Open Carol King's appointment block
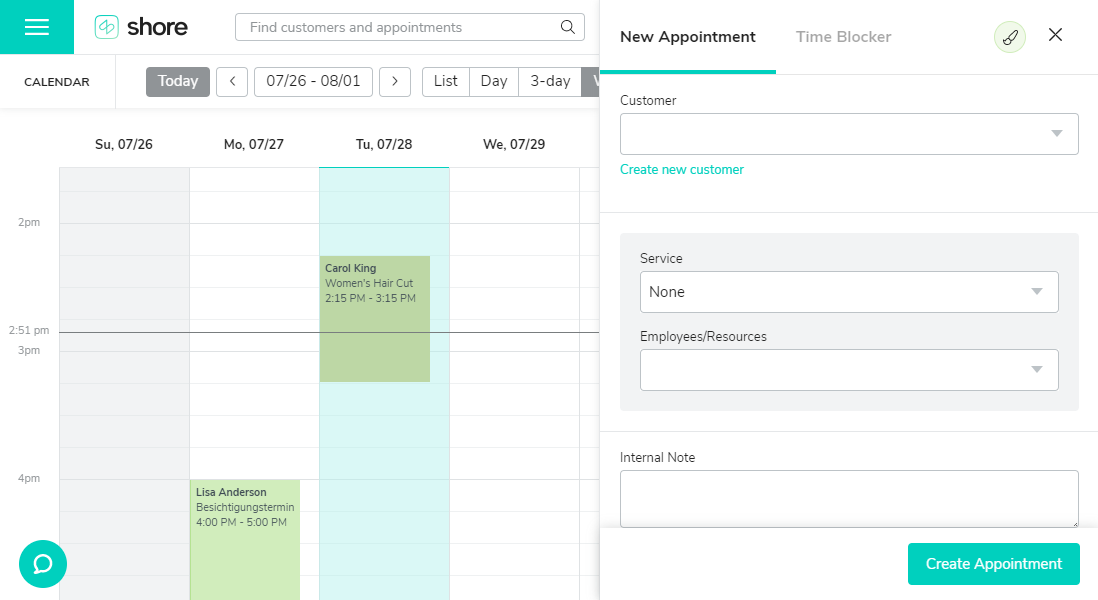 [x=375, y=319]
